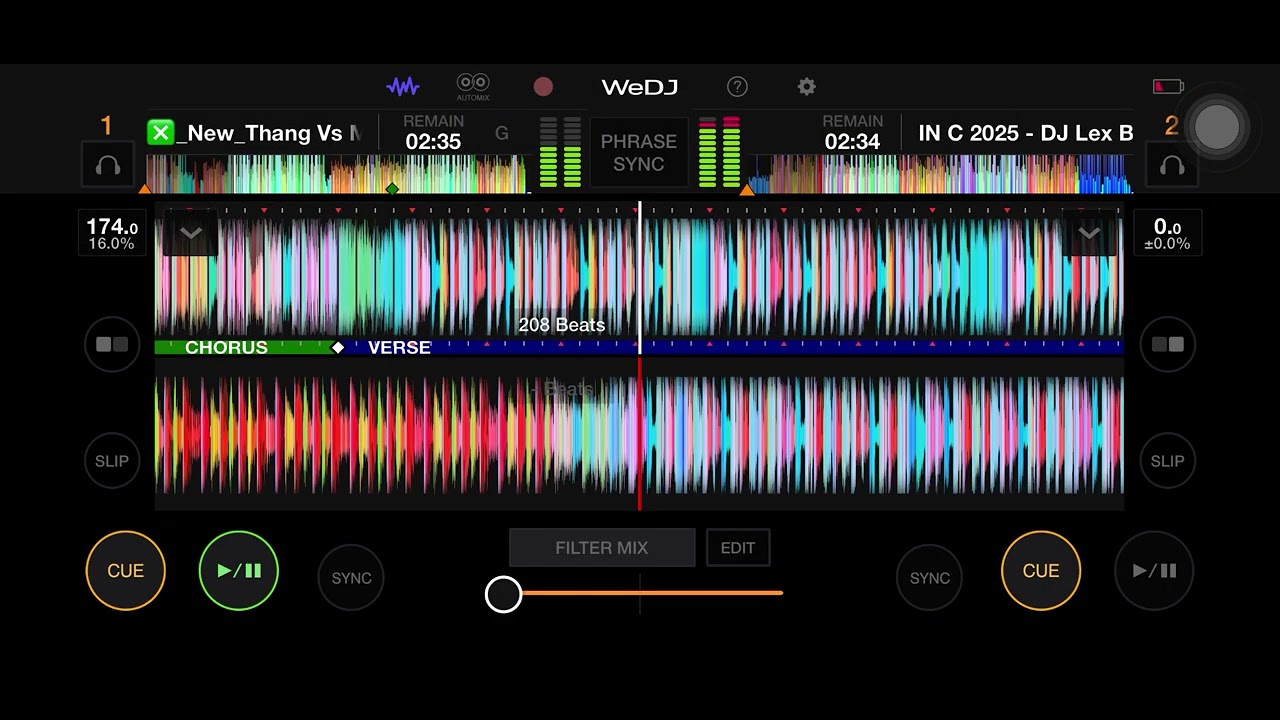This screenshot has height=720, width=1280.
Task: Click the gray floating assistive button
Action: click(1217, 127)
